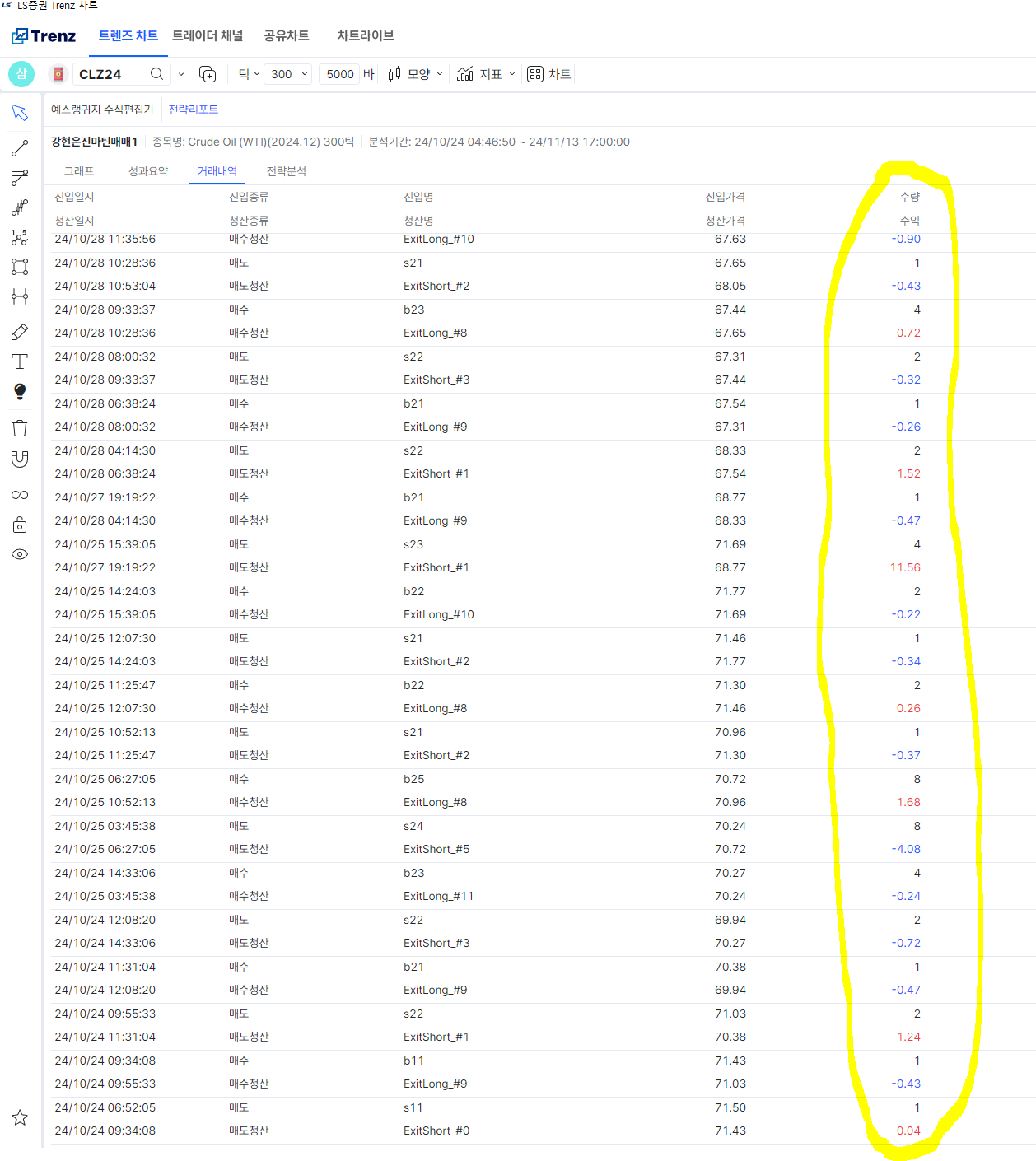Select the rectangle shape tool
Viewport: 1036px width, 1161px height.
coord(20,267)
